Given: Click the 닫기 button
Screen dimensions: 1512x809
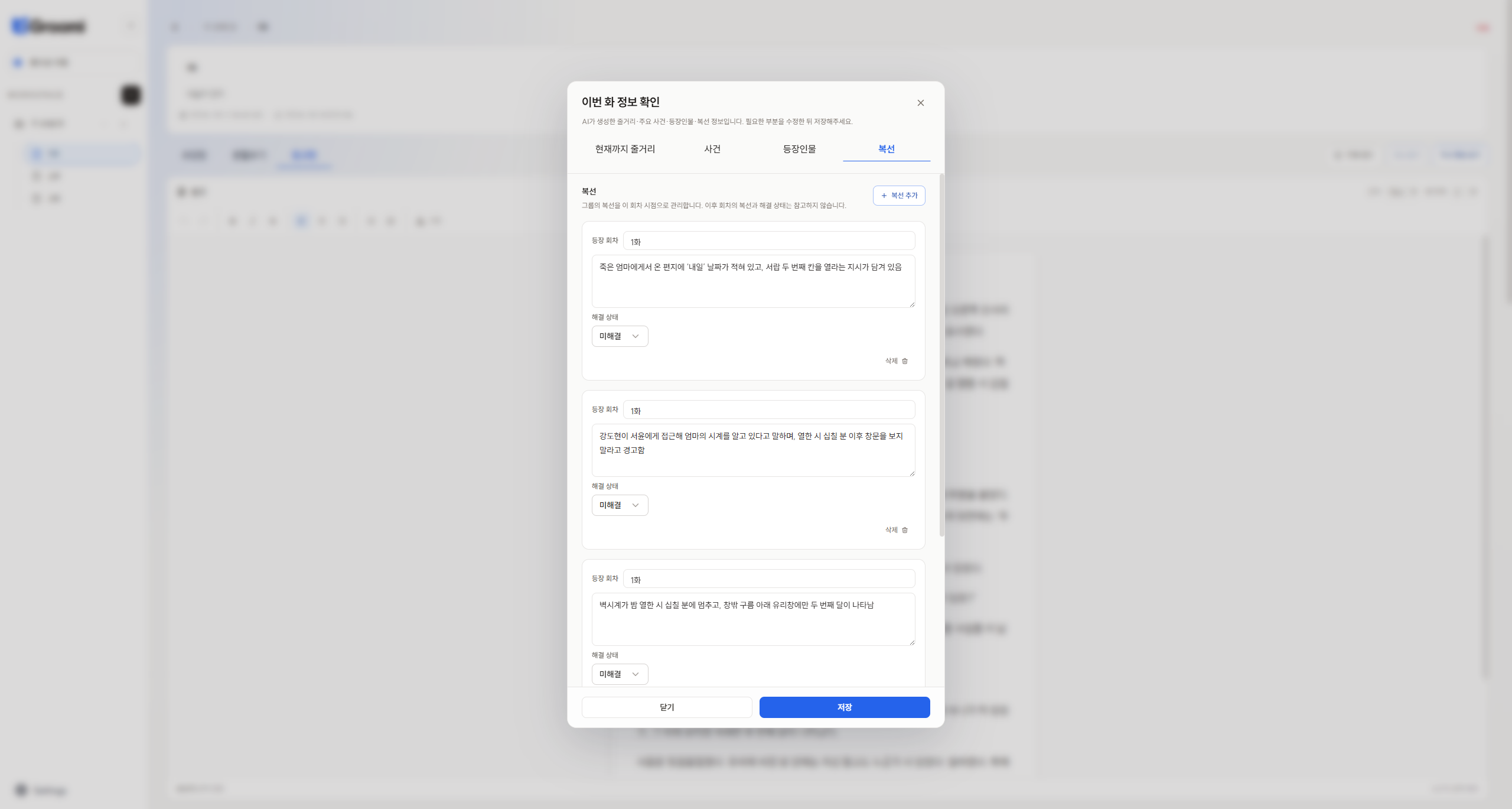Looking at the screenshot, I should 667,707.
